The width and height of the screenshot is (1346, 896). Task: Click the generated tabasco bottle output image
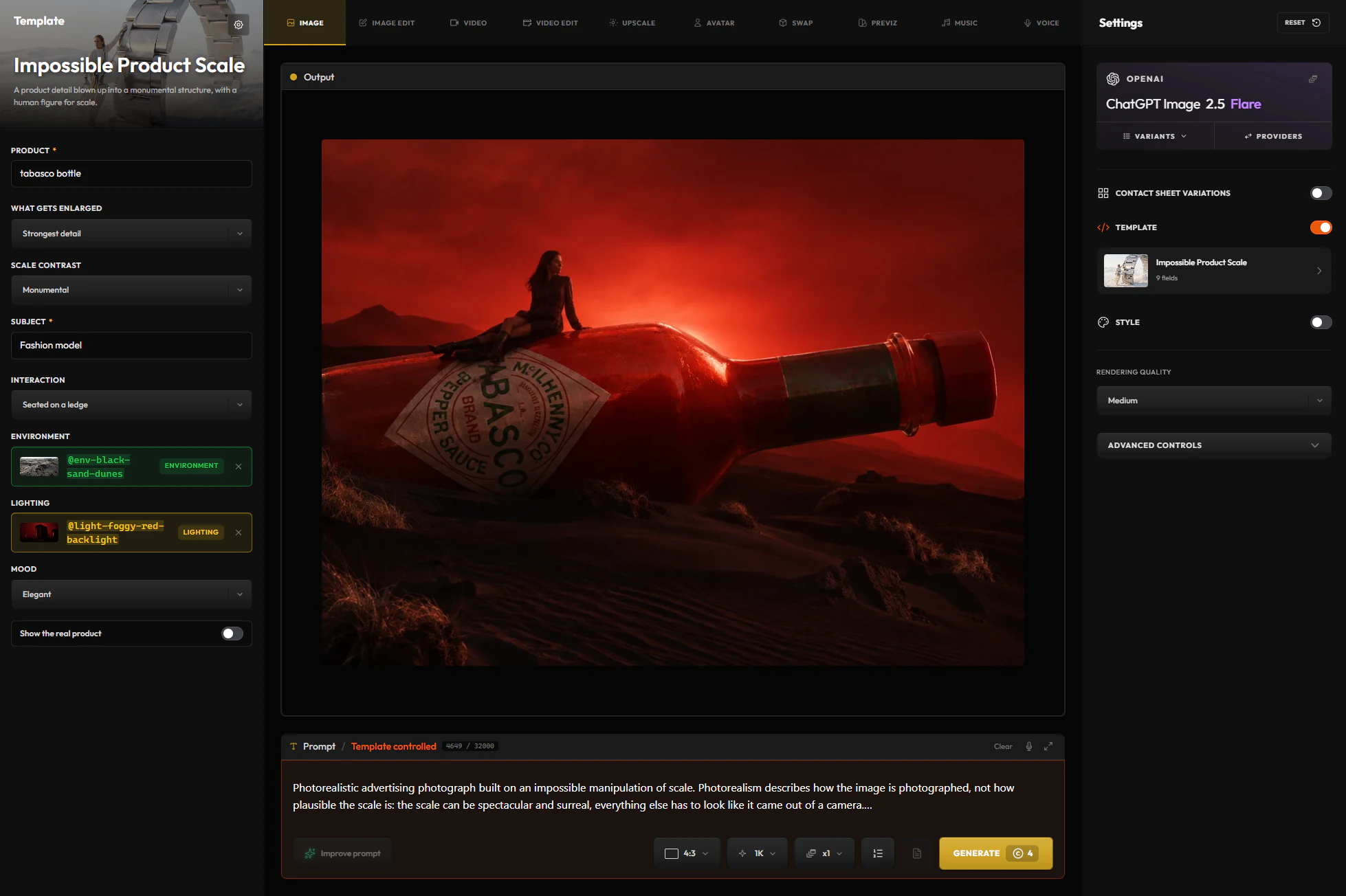(x=672, y=403)
